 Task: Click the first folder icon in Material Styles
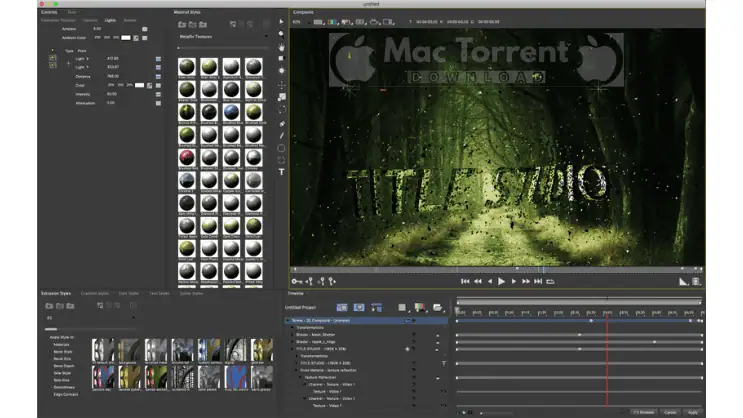click(182, 24)
